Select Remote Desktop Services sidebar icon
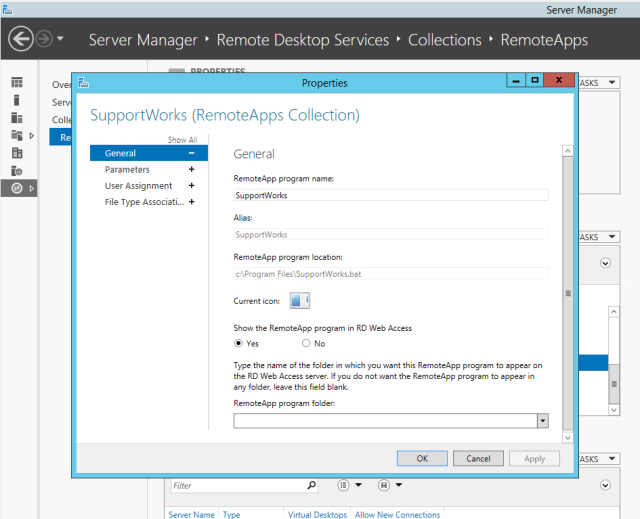 tap(17, 188)
